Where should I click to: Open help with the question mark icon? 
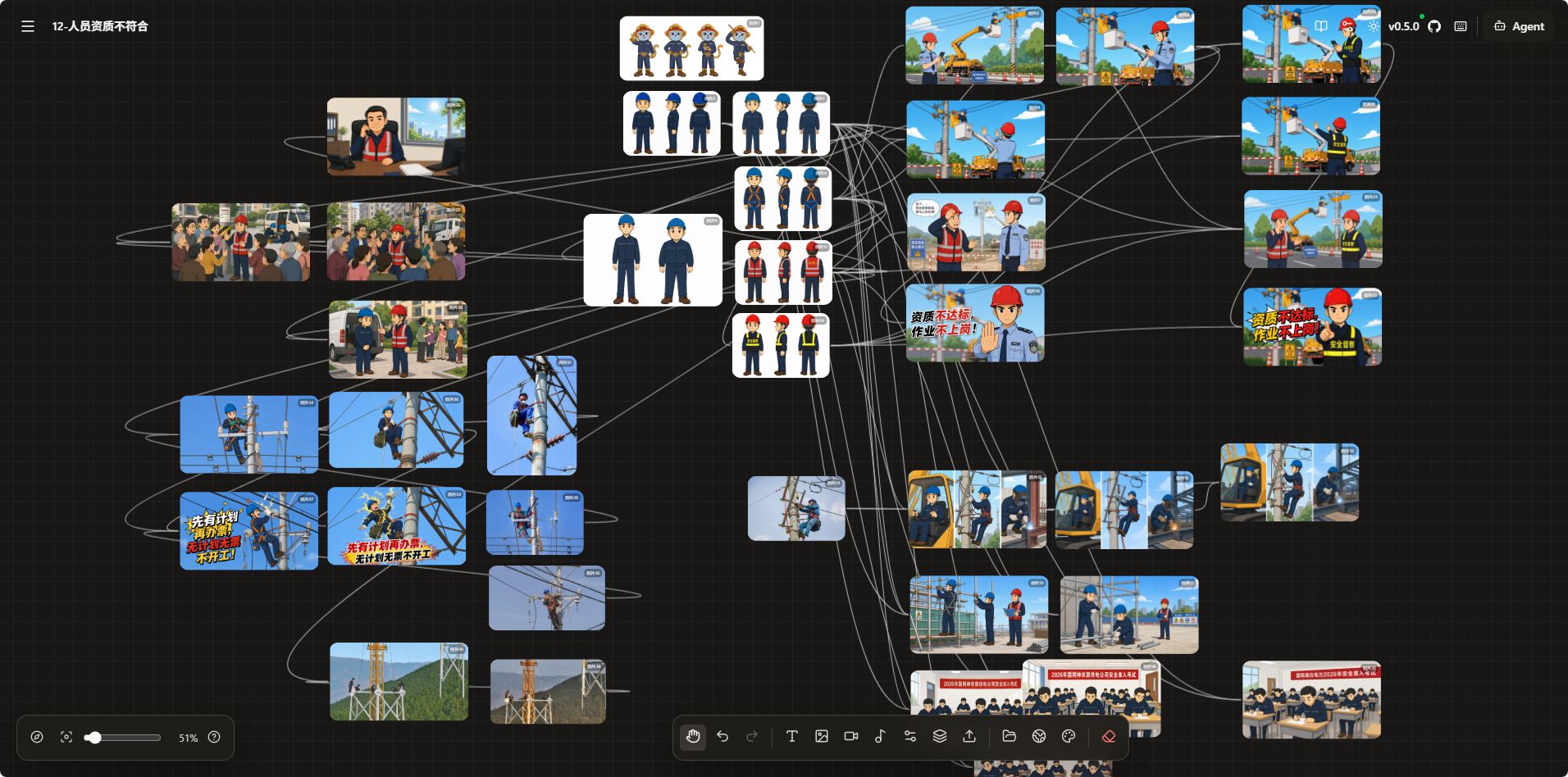coord(214,737)
